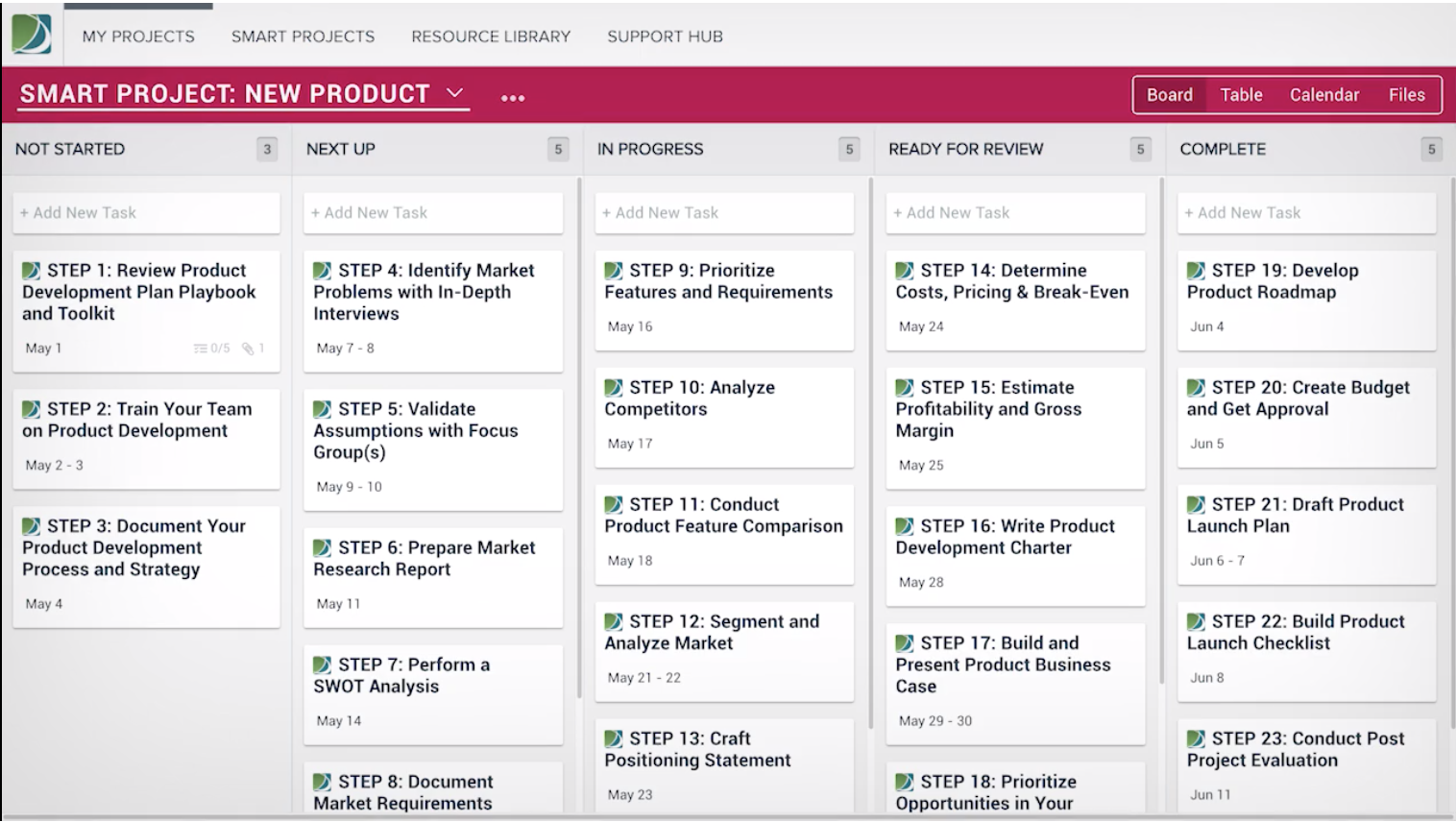Viewport: 1456px width, 822px height.
Task: Click the logo icon on STEP 19 card
Action: pos(1196,271)
